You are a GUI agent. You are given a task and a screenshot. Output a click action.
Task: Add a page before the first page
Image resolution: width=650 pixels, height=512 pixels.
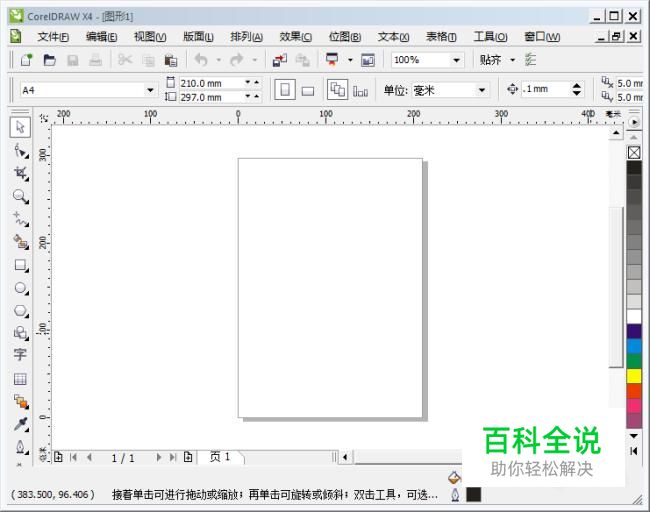click(x=58, y=457)
